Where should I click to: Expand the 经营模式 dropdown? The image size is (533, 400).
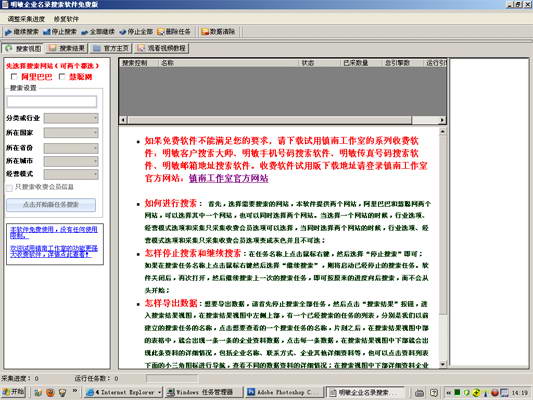71,174
